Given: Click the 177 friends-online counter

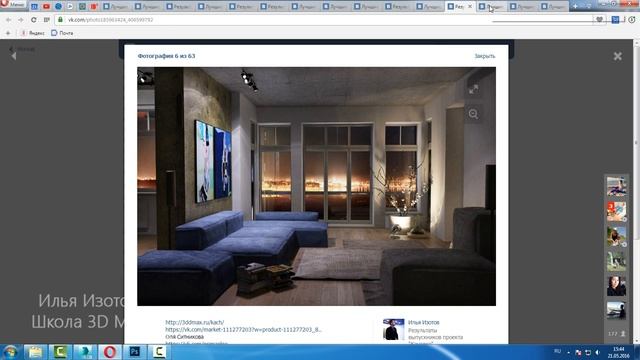Looking at the screenshot, I should tap(617, 334).
